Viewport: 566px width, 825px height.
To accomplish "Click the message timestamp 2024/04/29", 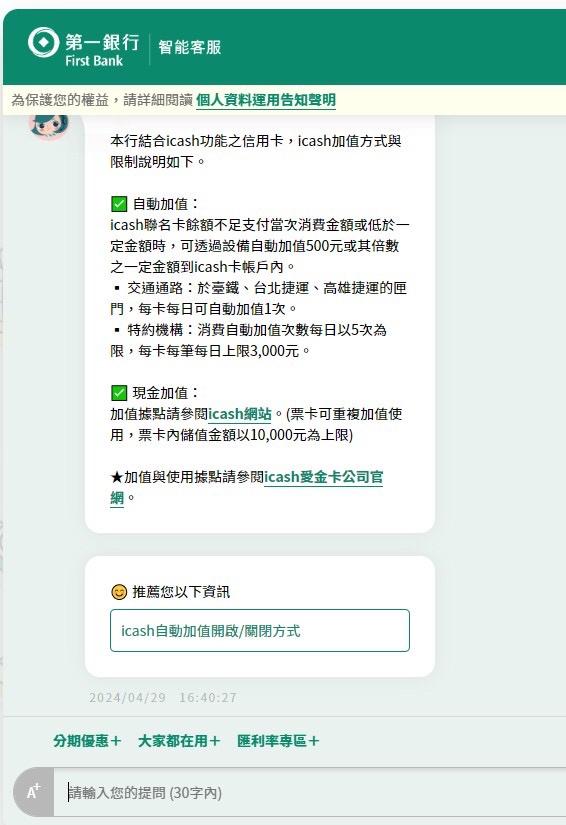I will click(x=127, y=698).
